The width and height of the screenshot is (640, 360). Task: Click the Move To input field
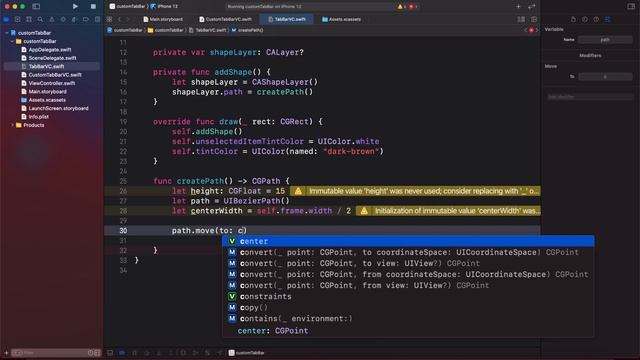[x=605, y=76]
